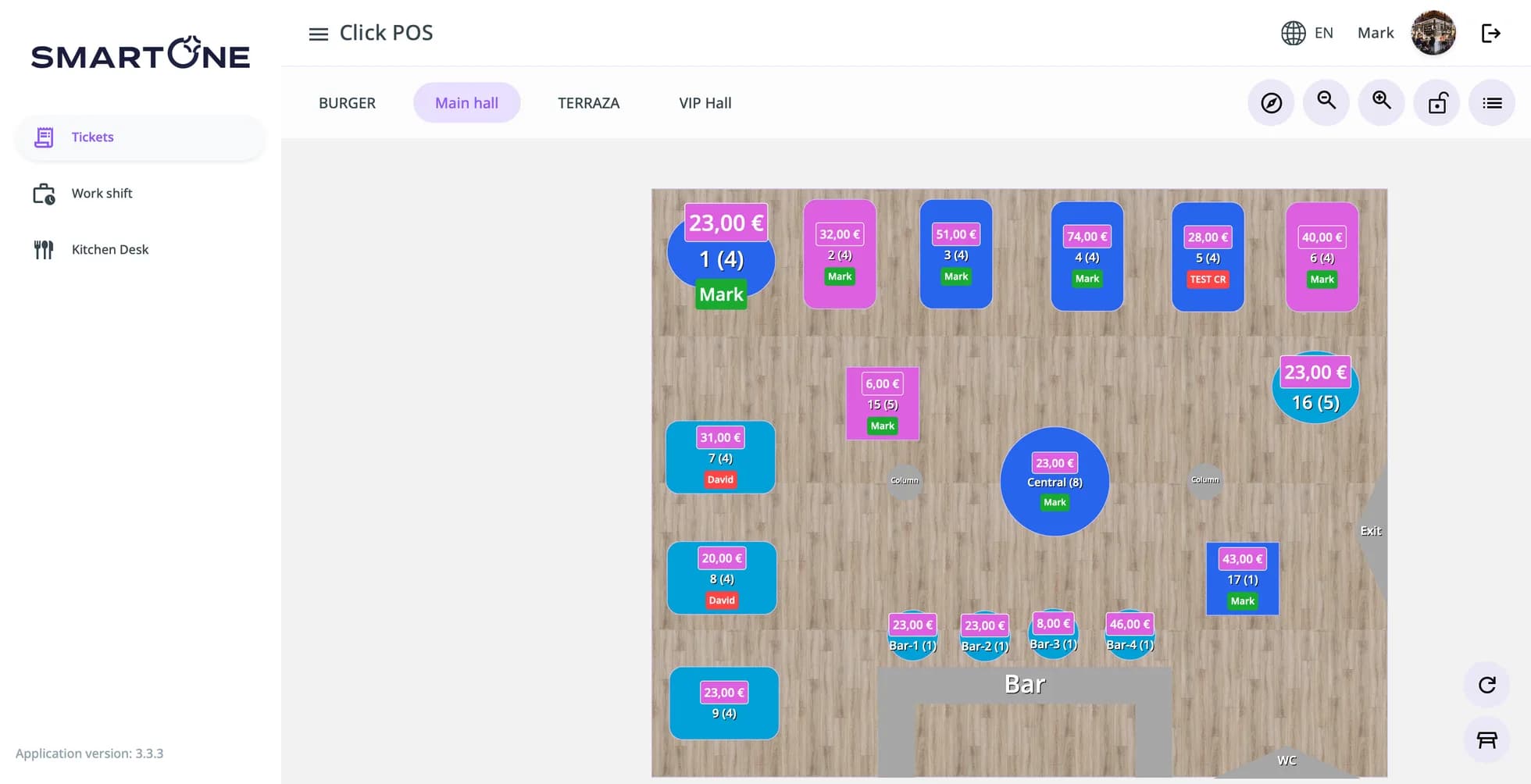Select table 6 (4) with 40,00 €
Image resolution: width=1531 pixels, height=784 pixels.
click(1322, 257)
